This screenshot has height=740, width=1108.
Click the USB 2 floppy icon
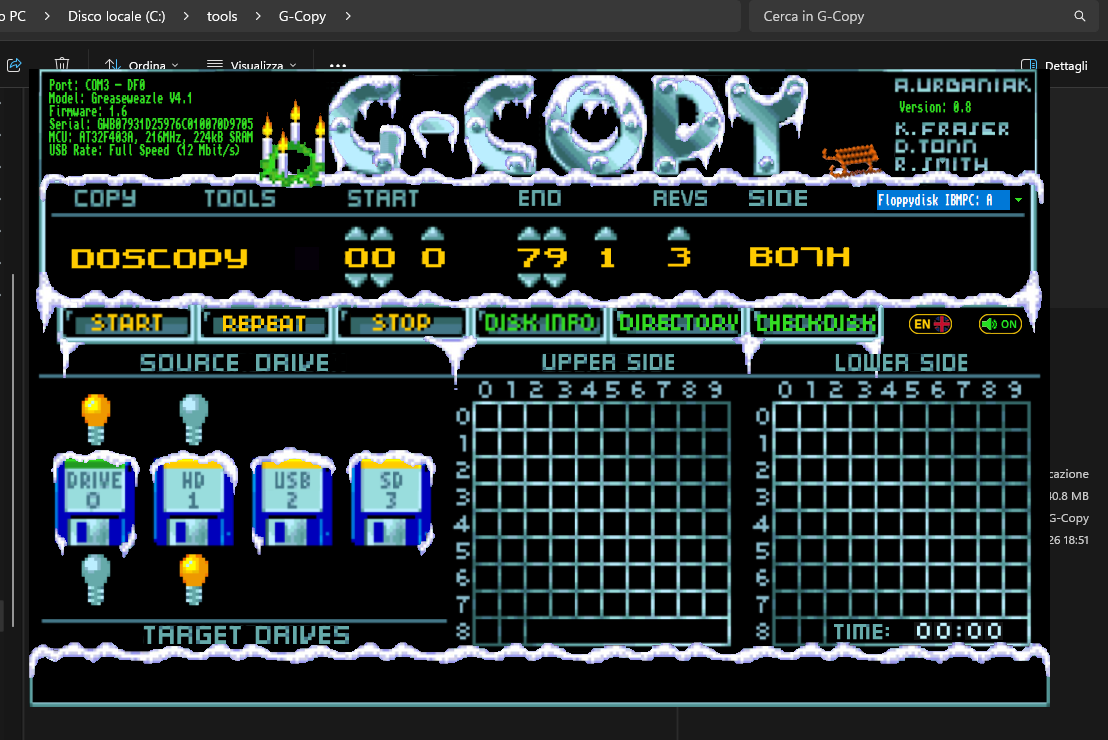(x=291, y=501)
